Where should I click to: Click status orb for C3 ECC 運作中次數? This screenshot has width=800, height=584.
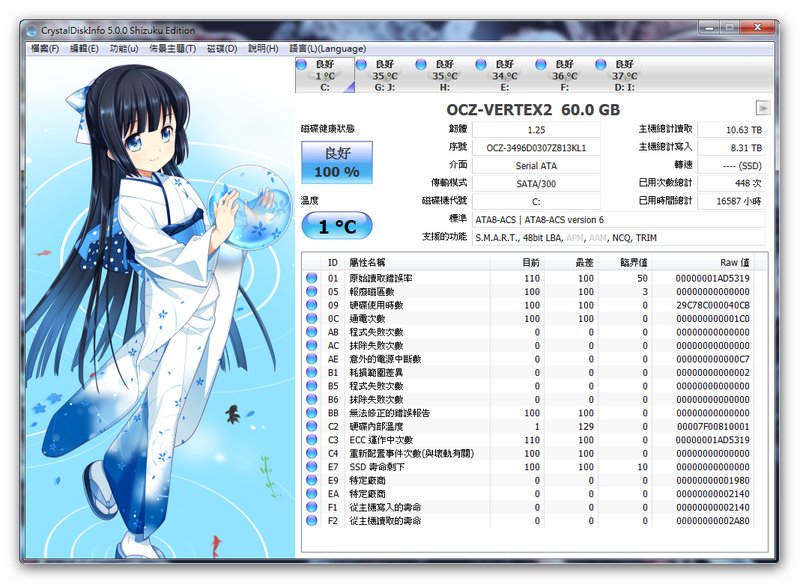pos(311,440)
